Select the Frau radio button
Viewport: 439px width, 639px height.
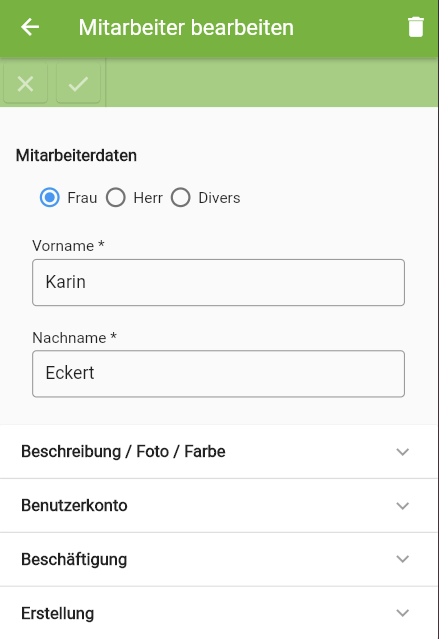click(x=50, y=198)
